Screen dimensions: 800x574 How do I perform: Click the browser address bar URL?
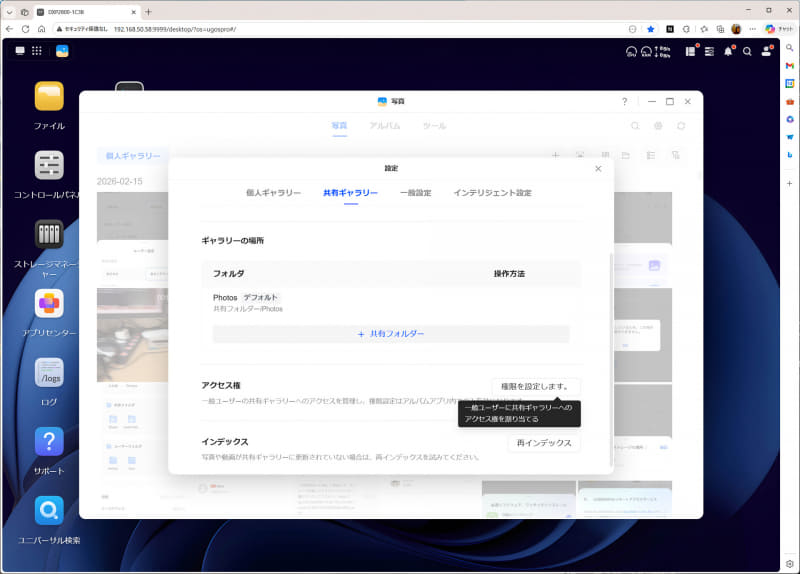[x=174, y=29]
